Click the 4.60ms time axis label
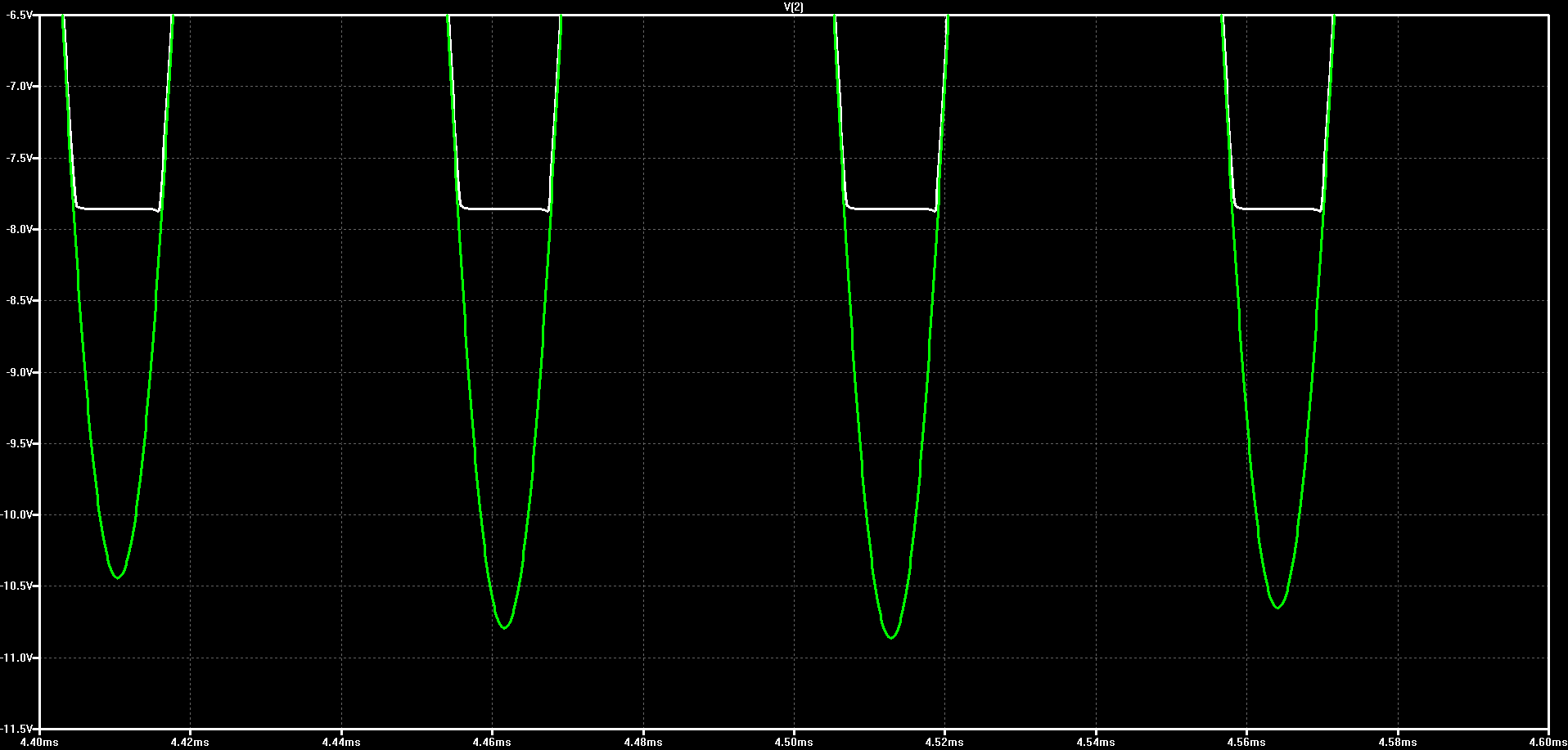Viewport: 1568px width, 750px height. [x=1547, y=742]
